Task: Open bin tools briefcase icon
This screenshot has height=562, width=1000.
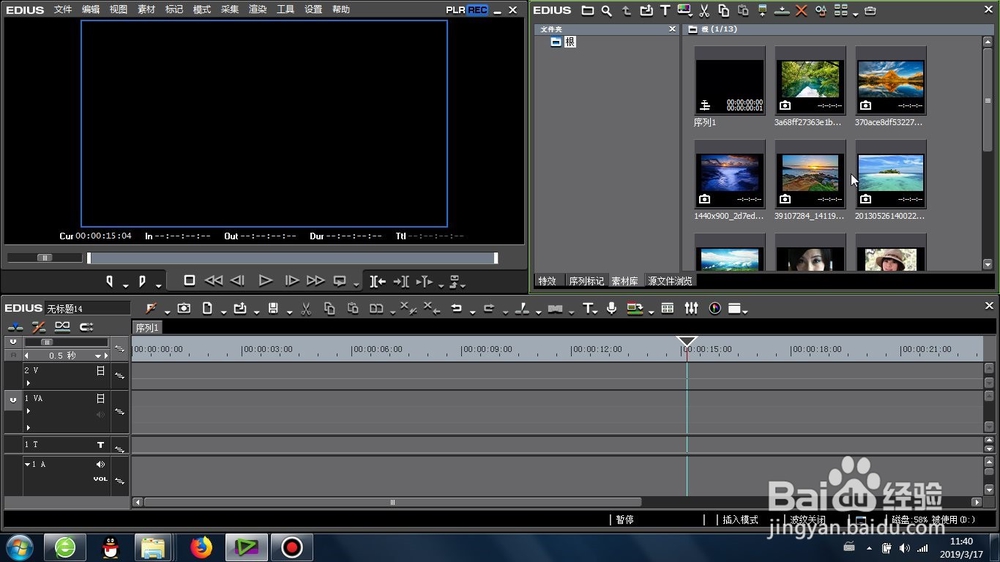Action: pyautogui.click(x=870, y=10)
